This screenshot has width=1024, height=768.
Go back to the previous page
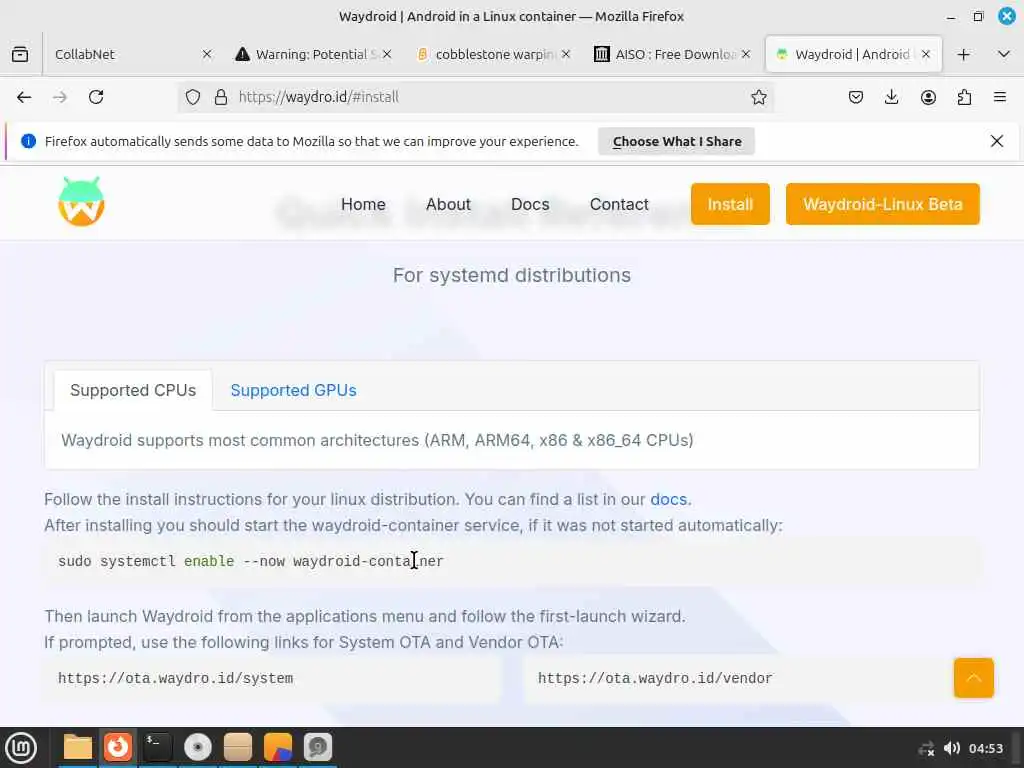click(x=24, y=97)
